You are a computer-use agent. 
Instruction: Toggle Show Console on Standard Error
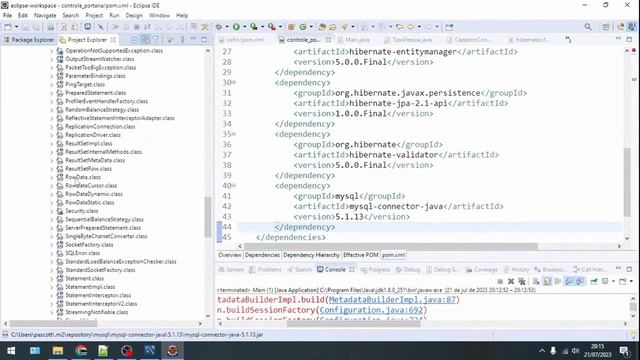(580, 281)
